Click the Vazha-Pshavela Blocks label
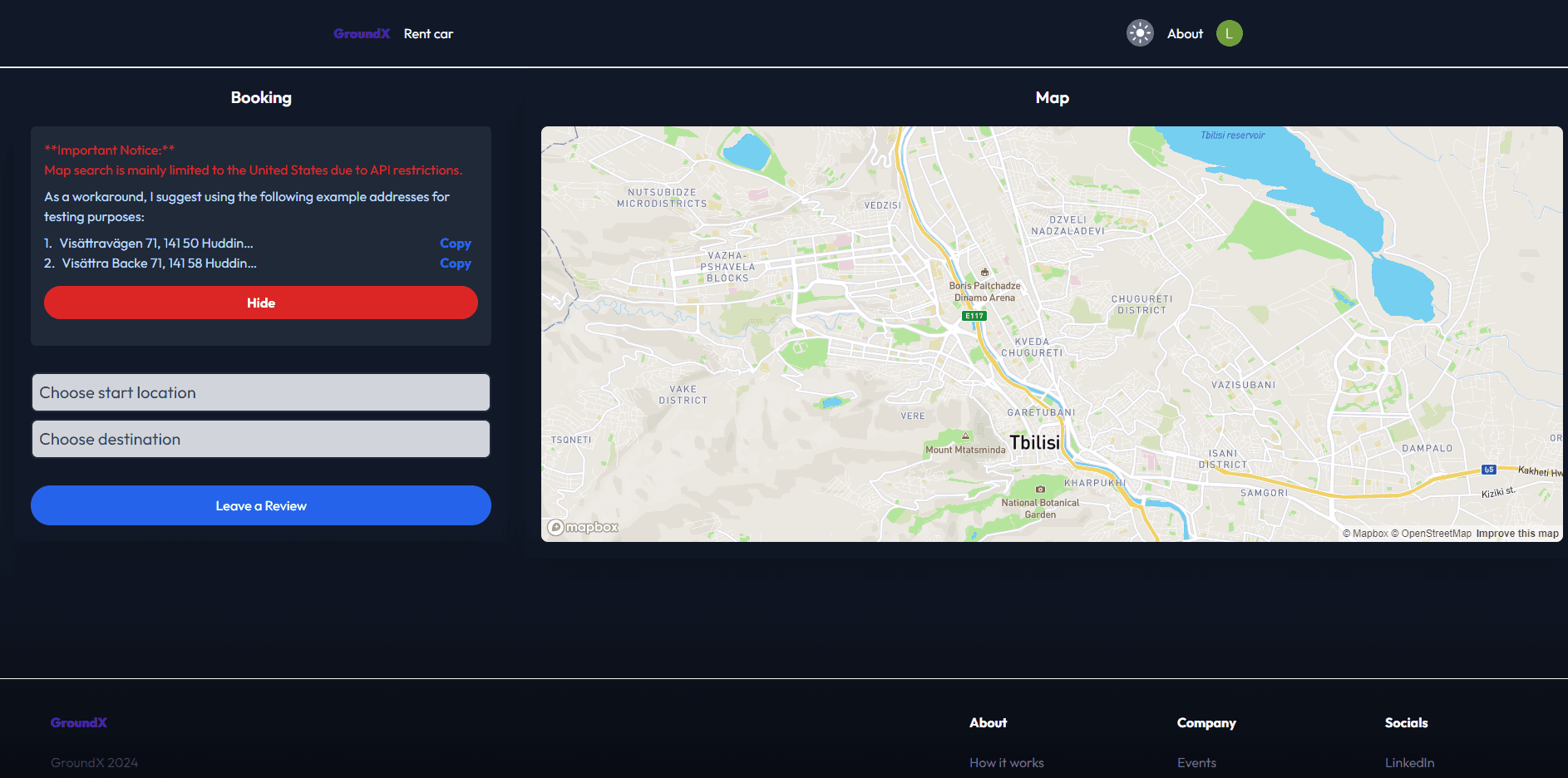 click(x=727, y=268)
